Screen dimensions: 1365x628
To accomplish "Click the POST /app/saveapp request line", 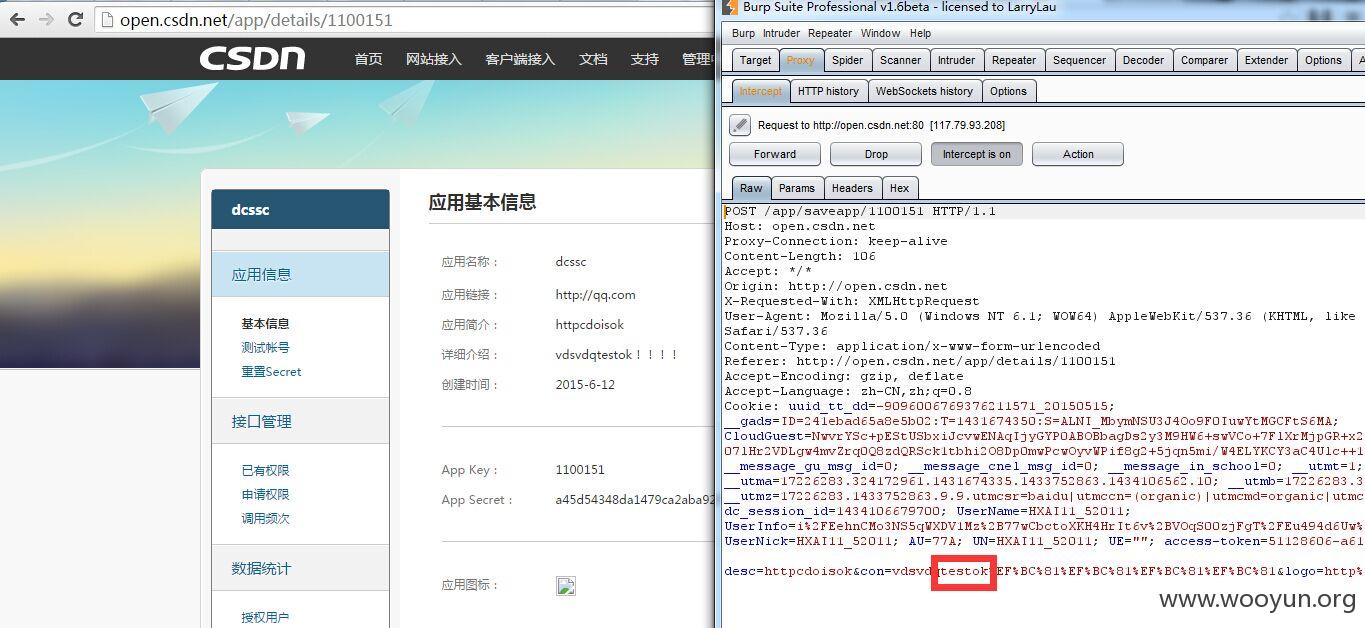I will [860, 211].
